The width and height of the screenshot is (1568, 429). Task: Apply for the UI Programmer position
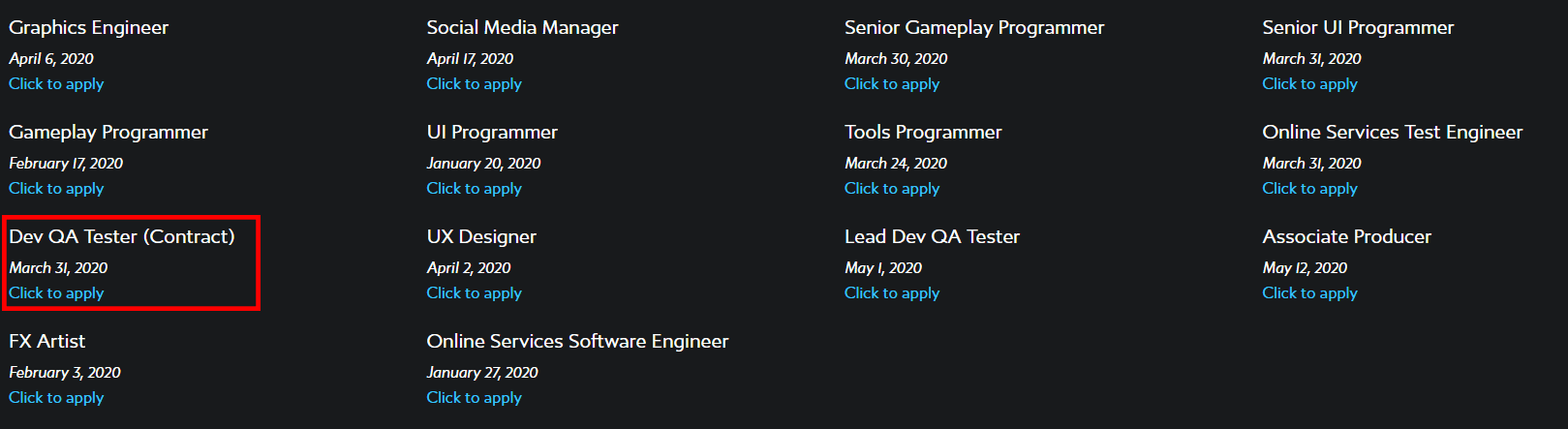coord(474,189)
